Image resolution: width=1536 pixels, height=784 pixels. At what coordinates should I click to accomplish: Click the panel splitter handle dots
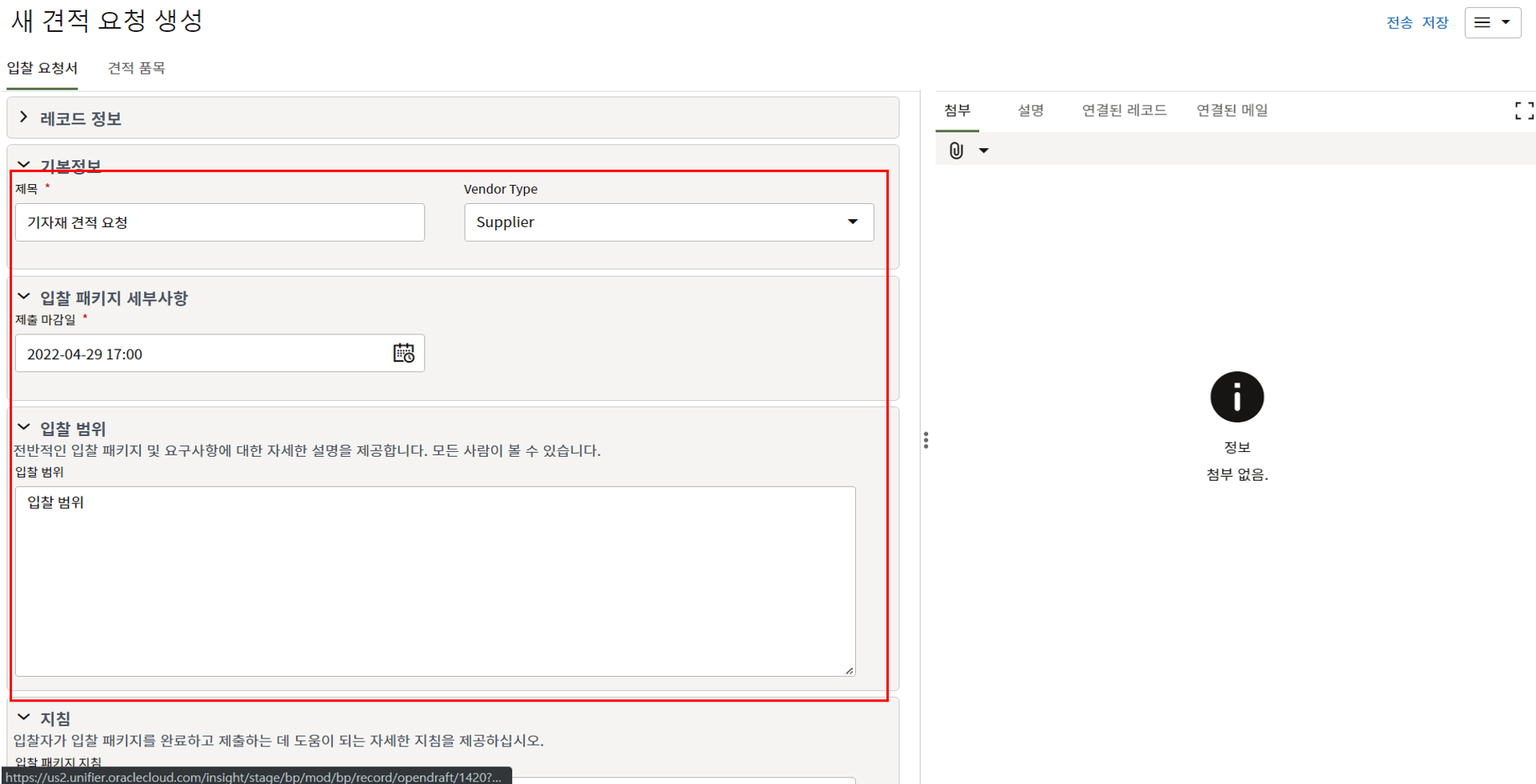(x=926, y=440)
